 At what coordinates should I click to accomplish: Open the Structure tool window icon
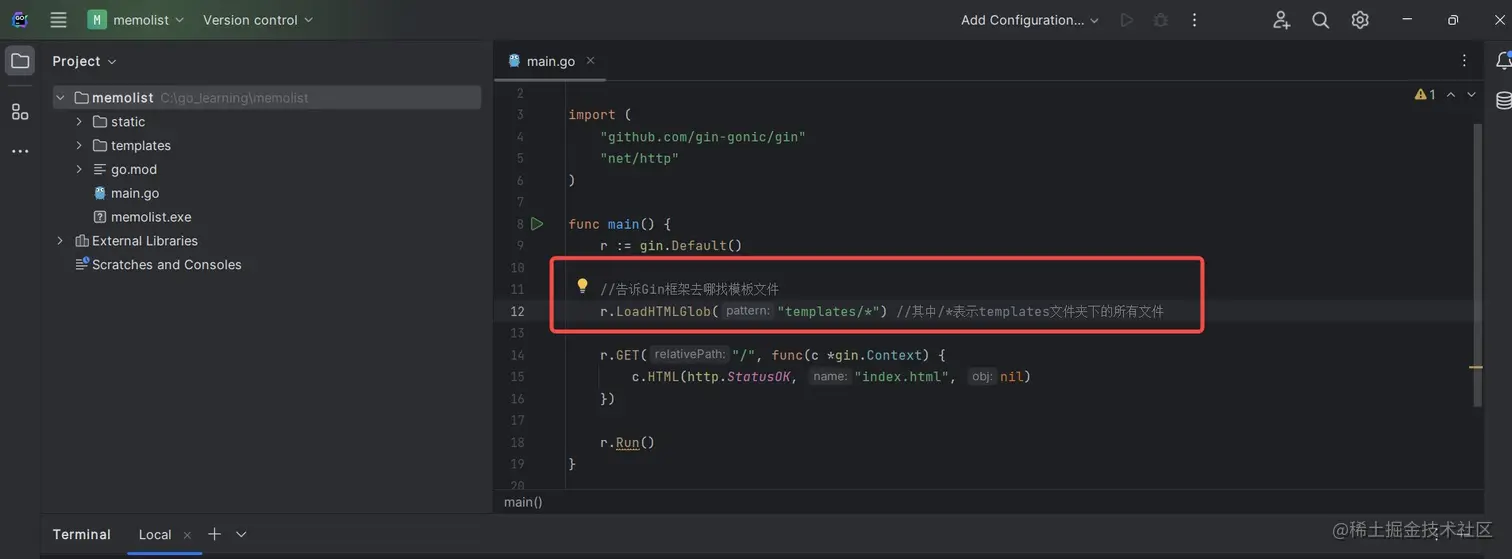point(20,112)
